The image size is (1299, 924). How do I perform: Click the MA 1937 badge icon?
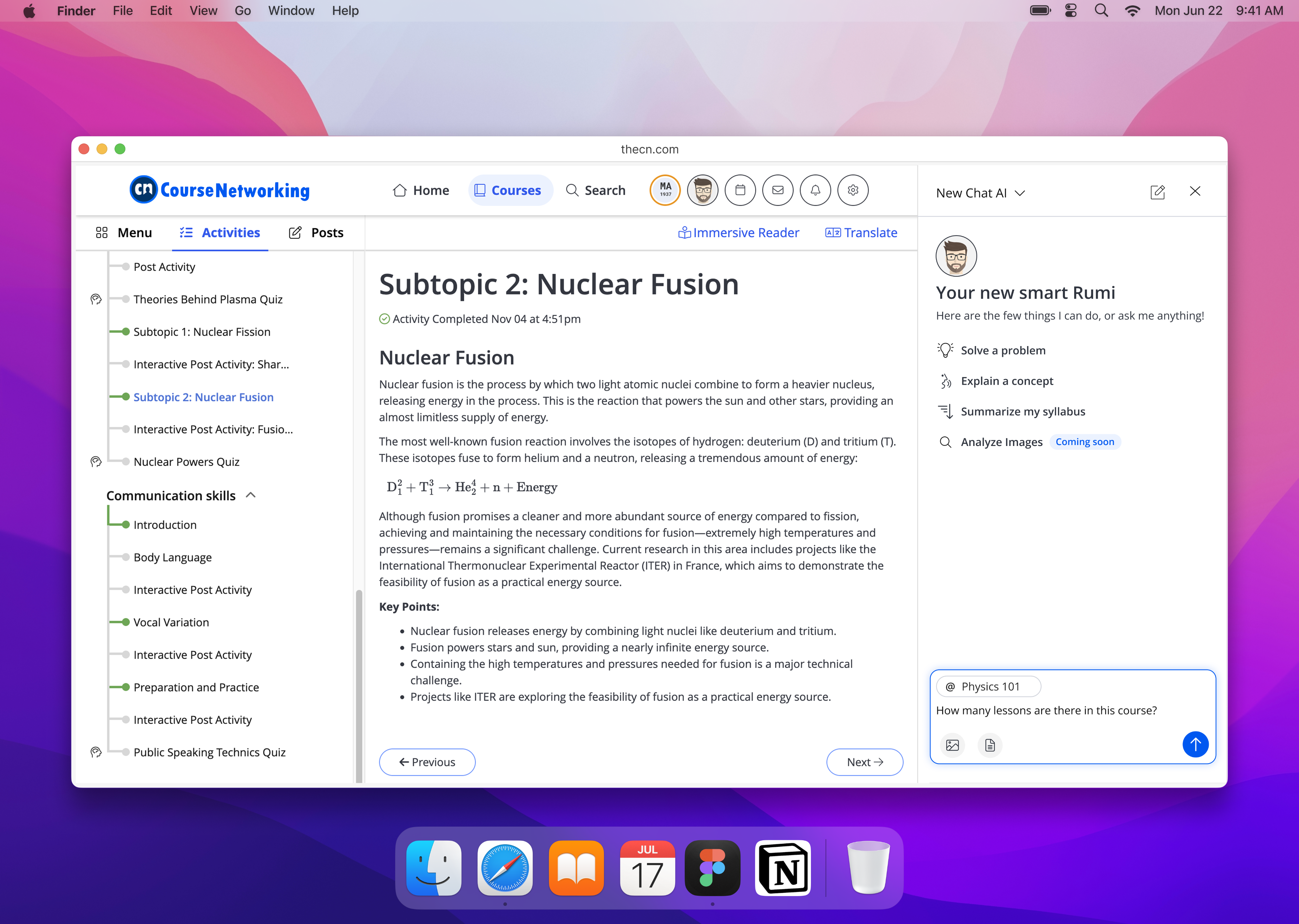point(665,191)
